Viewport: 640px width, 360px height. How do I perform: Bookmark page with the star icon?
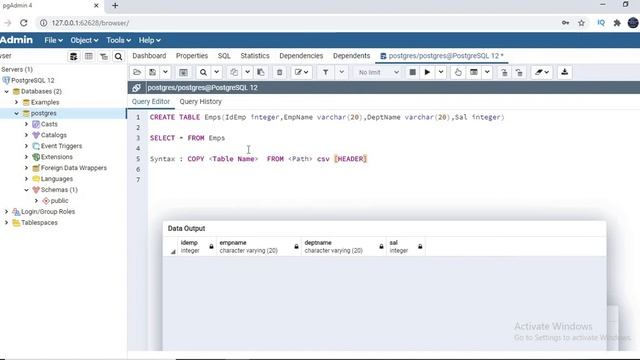(582, 23)
